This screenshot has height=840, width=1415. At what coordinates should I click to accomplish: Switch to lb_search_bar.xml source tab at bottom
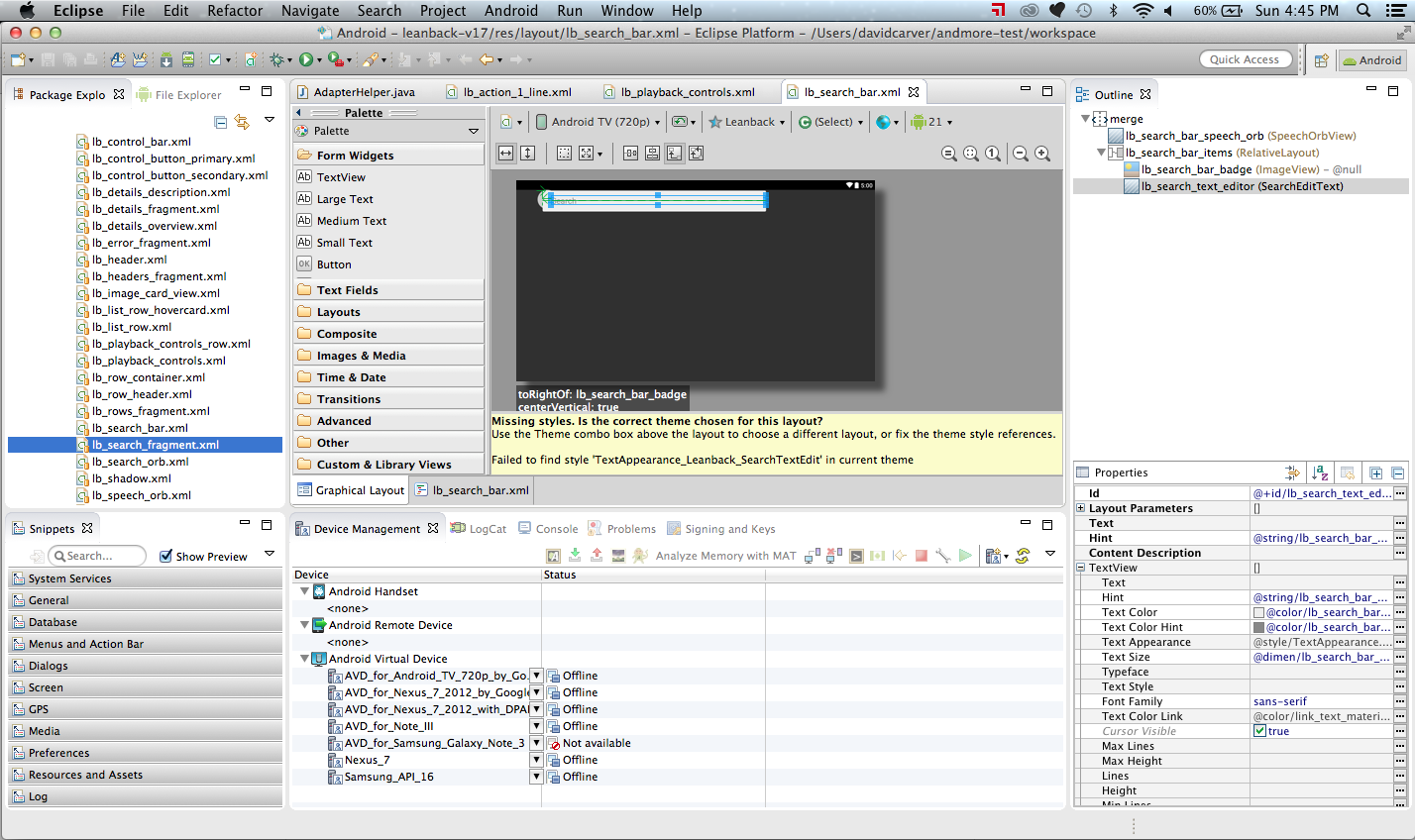473,490
